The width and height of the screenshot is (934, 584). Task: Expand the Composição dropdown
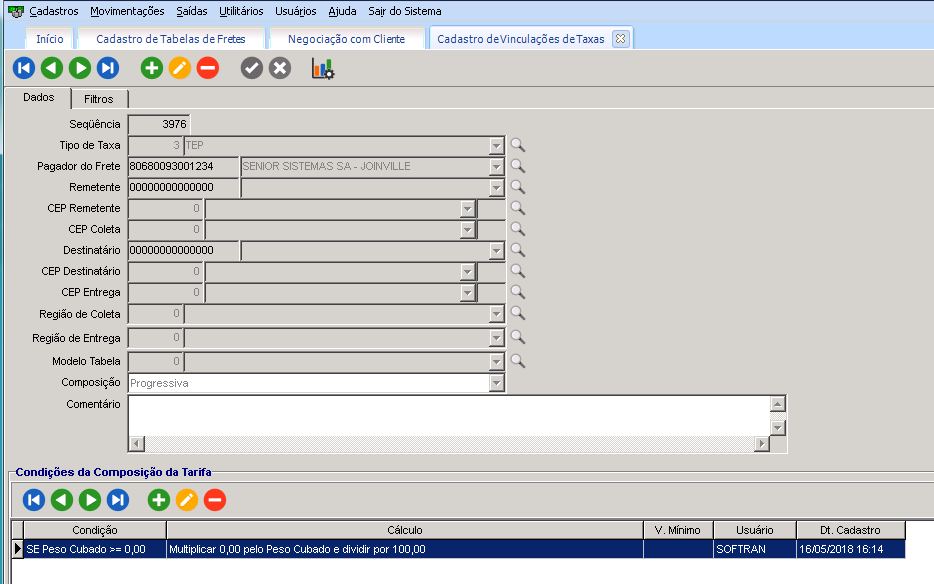[496, 383]
